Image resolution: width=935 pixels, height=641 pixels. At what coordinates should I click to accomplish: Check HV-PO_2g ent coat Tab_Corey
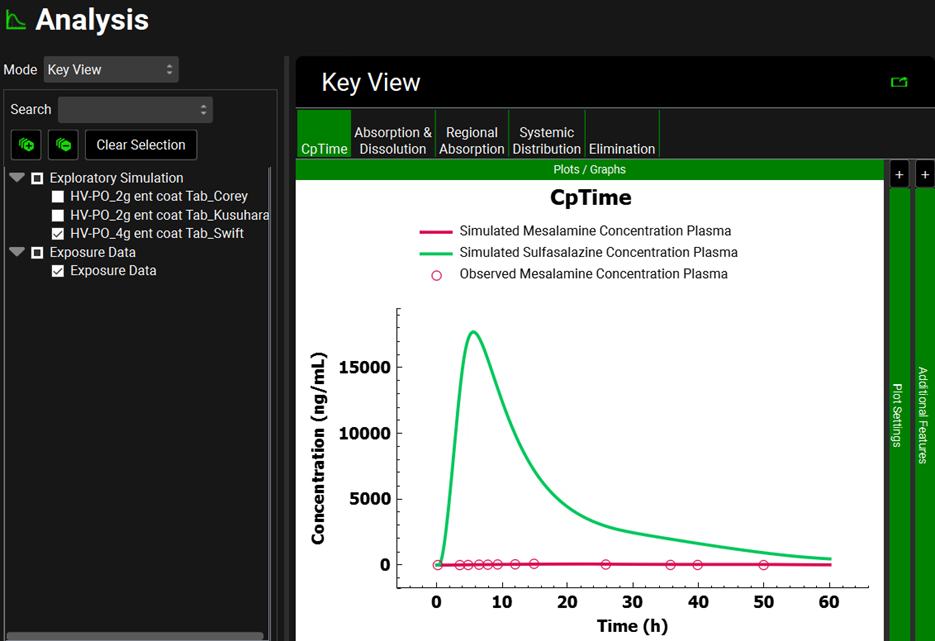point(58,197)
